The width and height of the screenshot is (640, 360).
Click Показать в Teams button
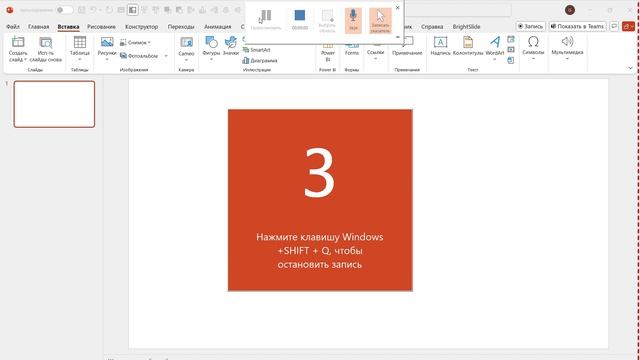(577, 26)
